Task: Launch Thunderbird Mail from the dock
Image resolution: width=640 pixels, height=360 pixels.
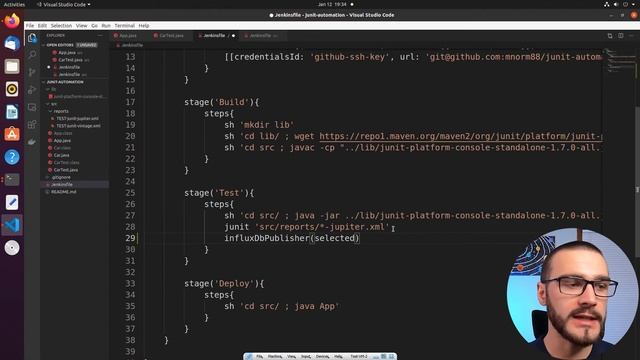Action: point(12,43)
